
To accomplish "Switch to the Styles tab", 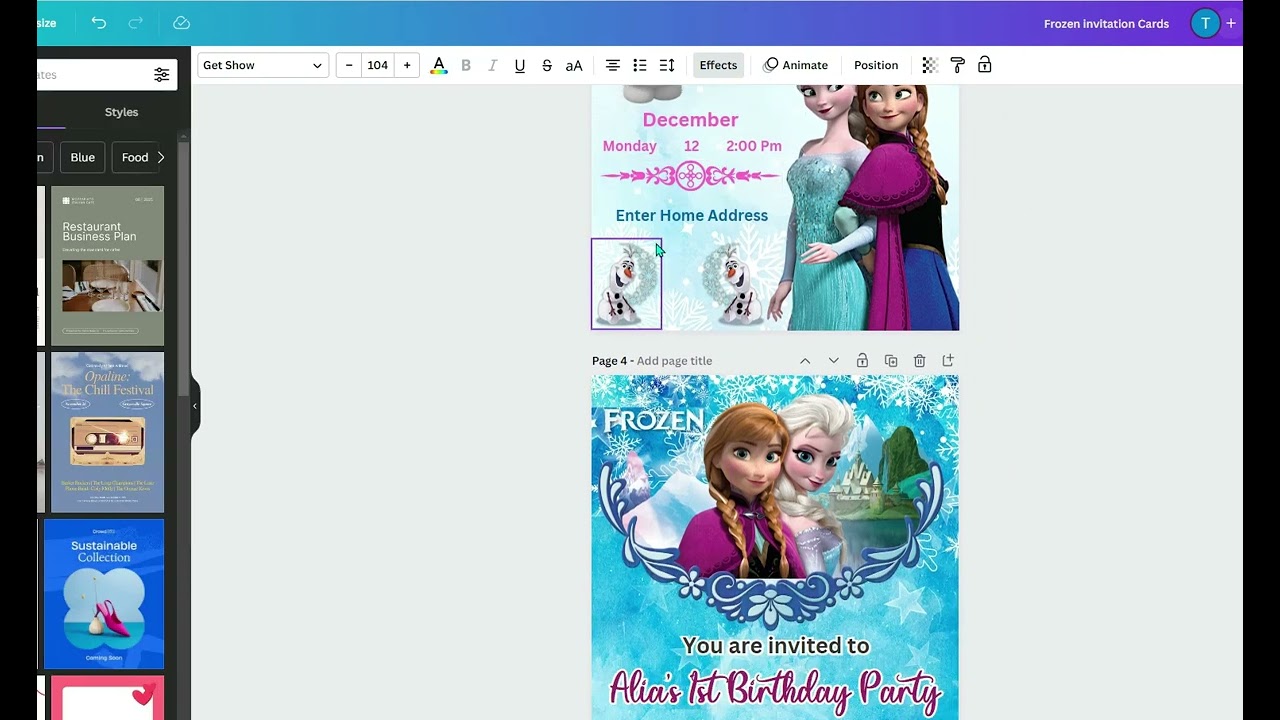I will (121, 112).
